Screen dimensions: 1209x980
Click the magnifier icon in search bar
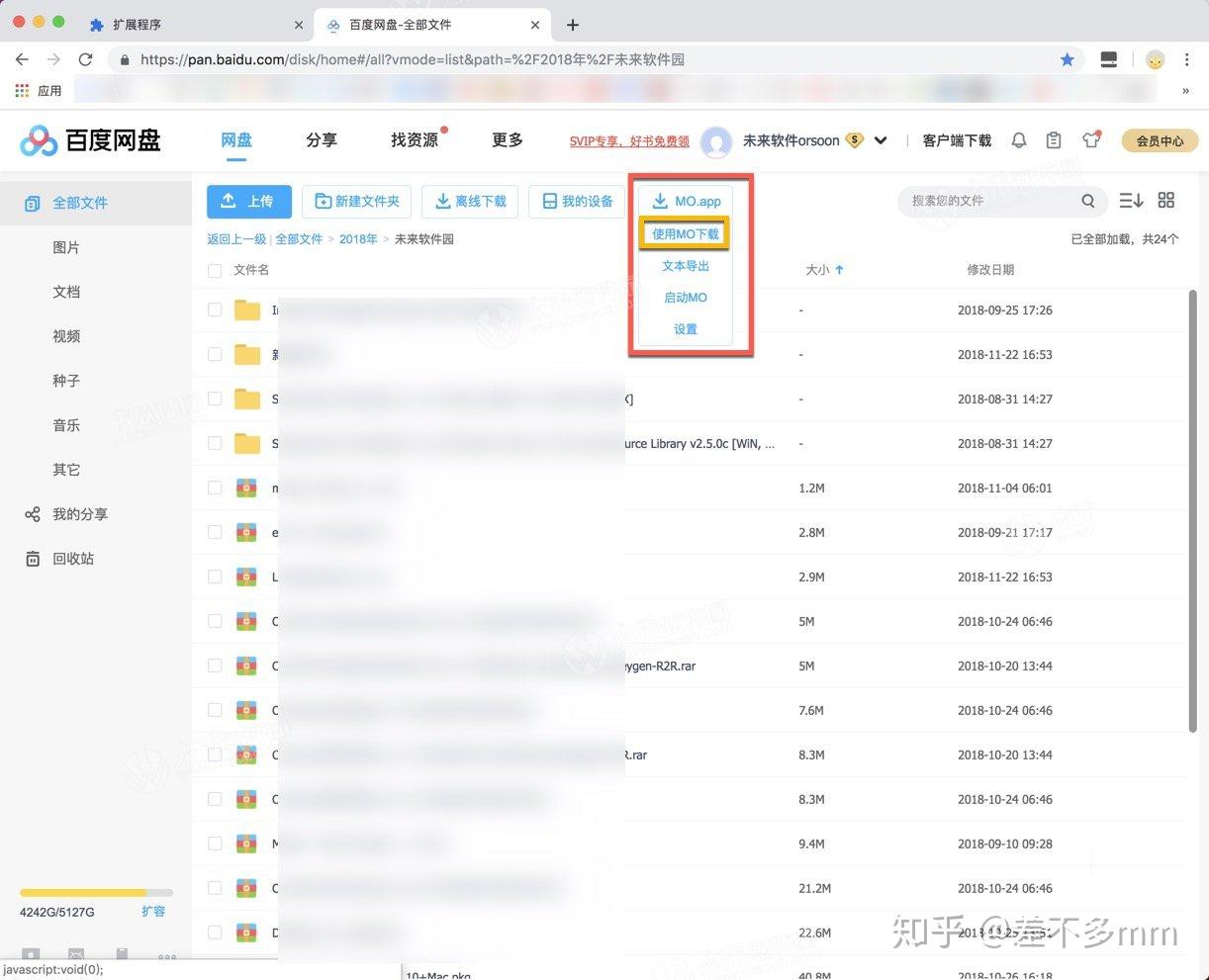coord(1088,201)
